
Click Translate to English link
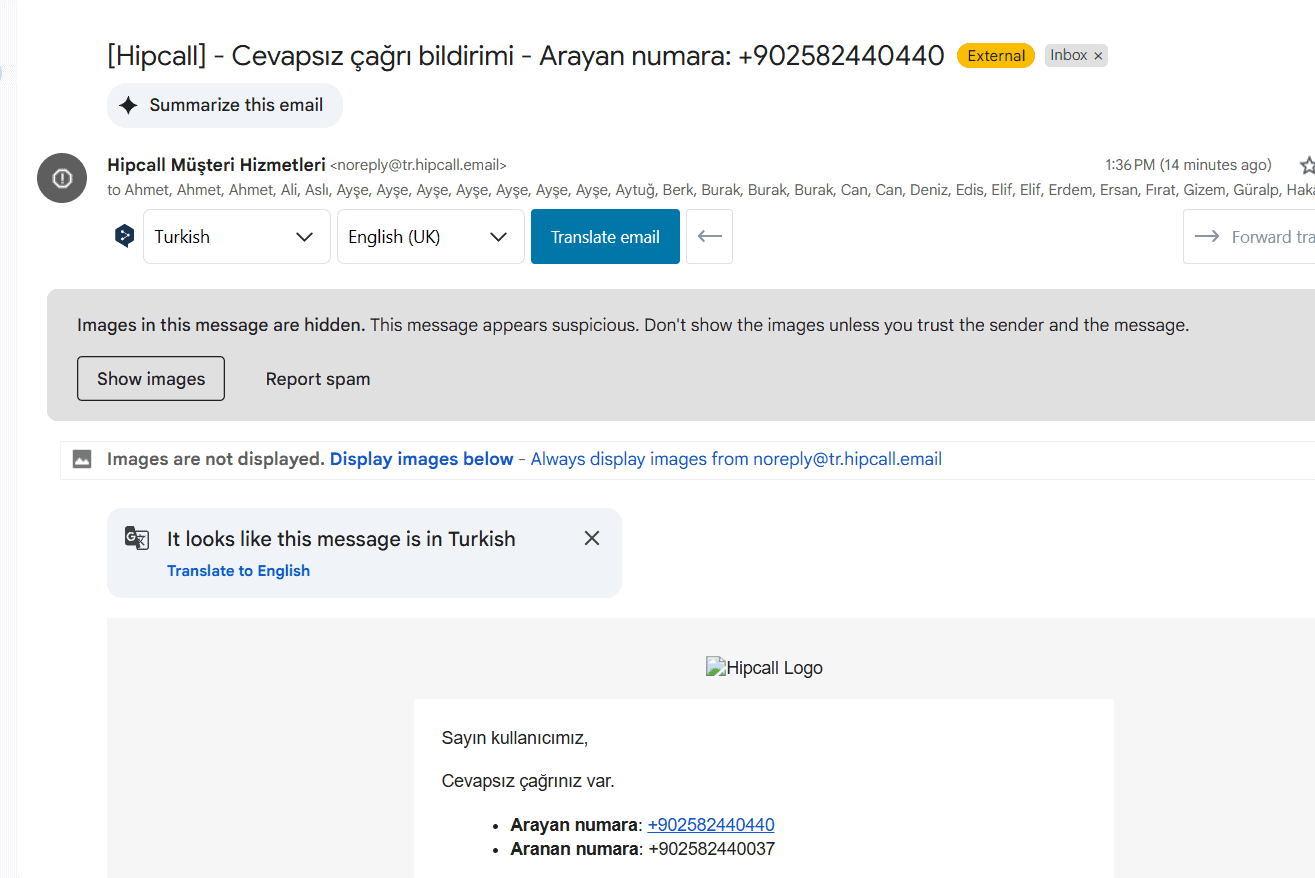[x=238, y=571]
